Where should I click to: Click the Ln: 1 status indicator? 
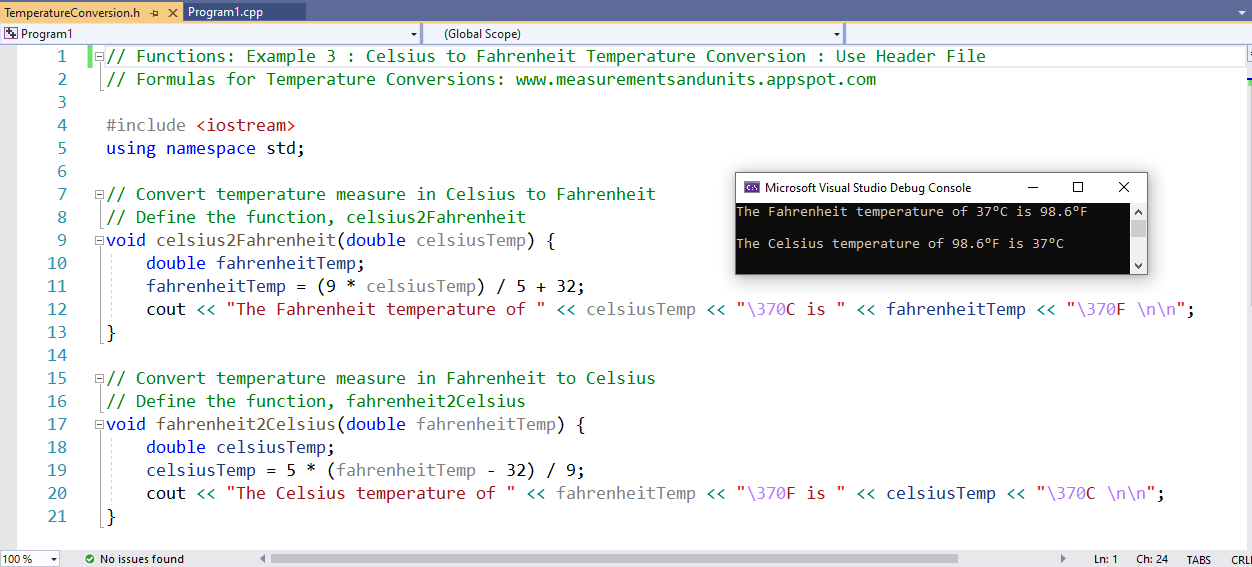(1106, 559)
